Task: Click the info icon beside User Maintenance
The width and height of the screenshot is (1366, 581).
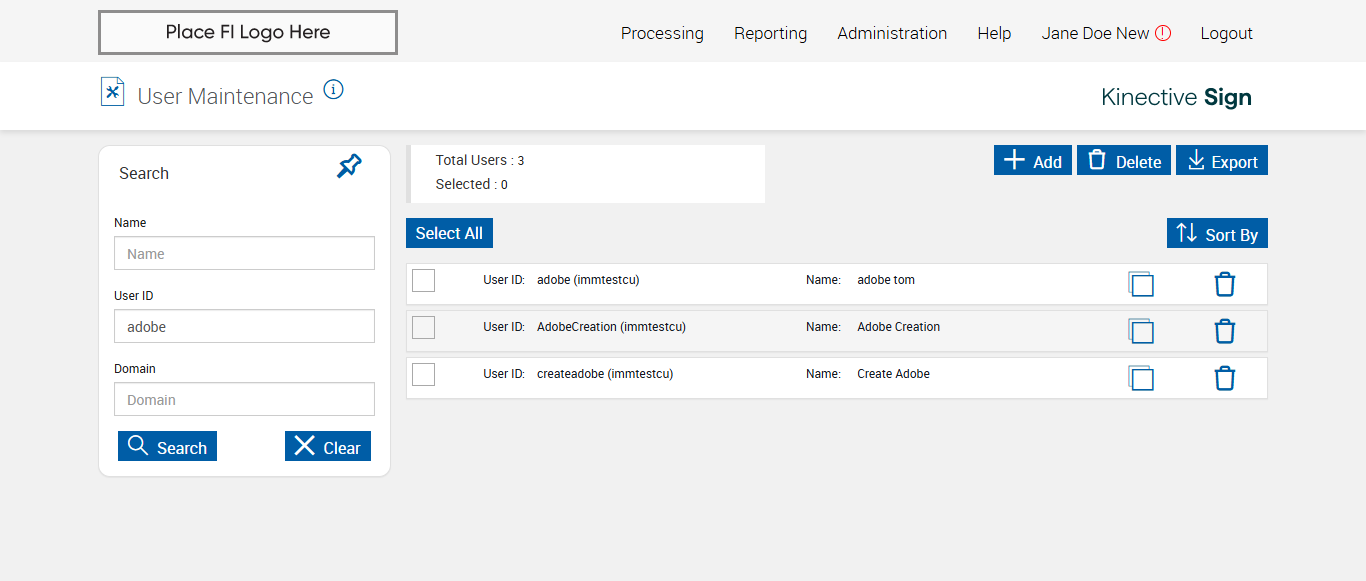Action: click(x=334, y=90)
